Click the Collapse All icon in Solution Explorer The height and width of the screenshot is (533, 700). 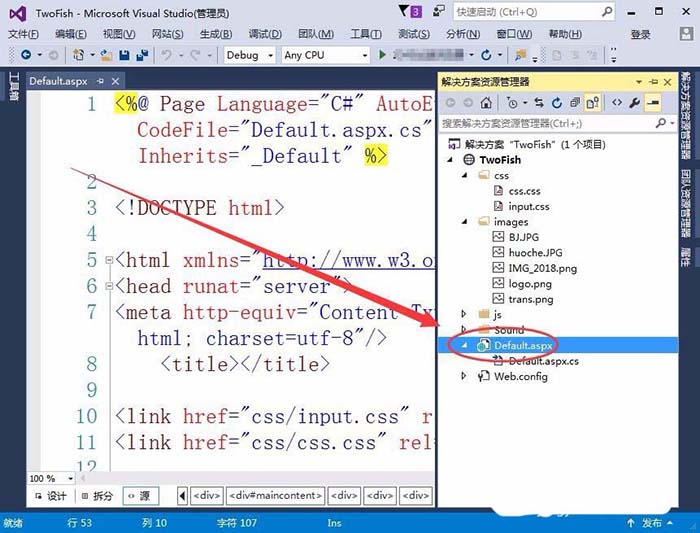(575, 103)
